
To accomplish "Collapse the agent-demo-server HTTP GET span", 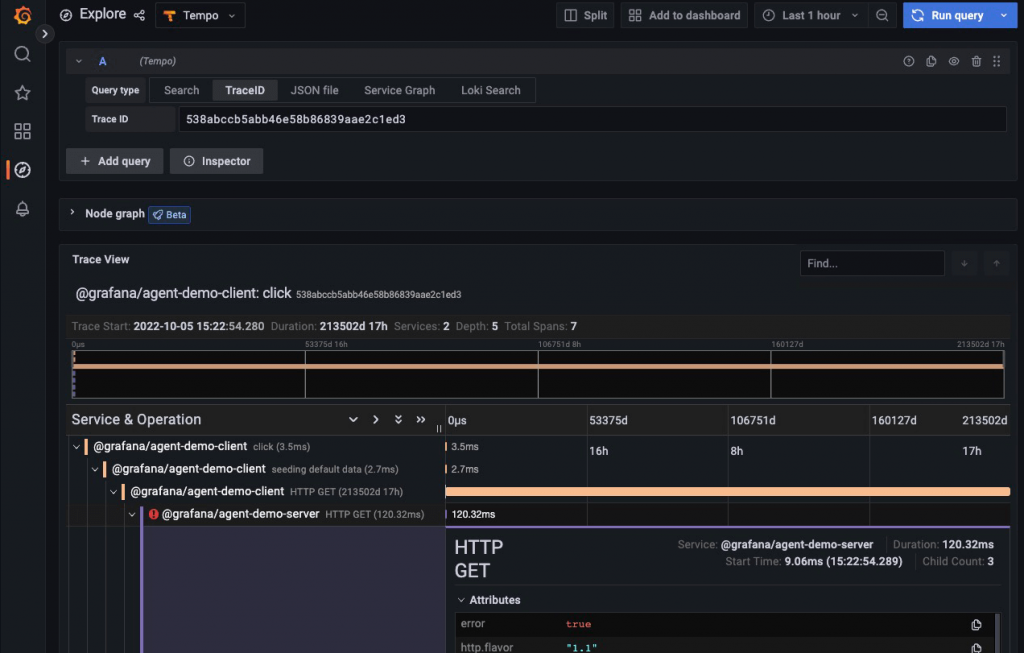I will coord(132,514).
